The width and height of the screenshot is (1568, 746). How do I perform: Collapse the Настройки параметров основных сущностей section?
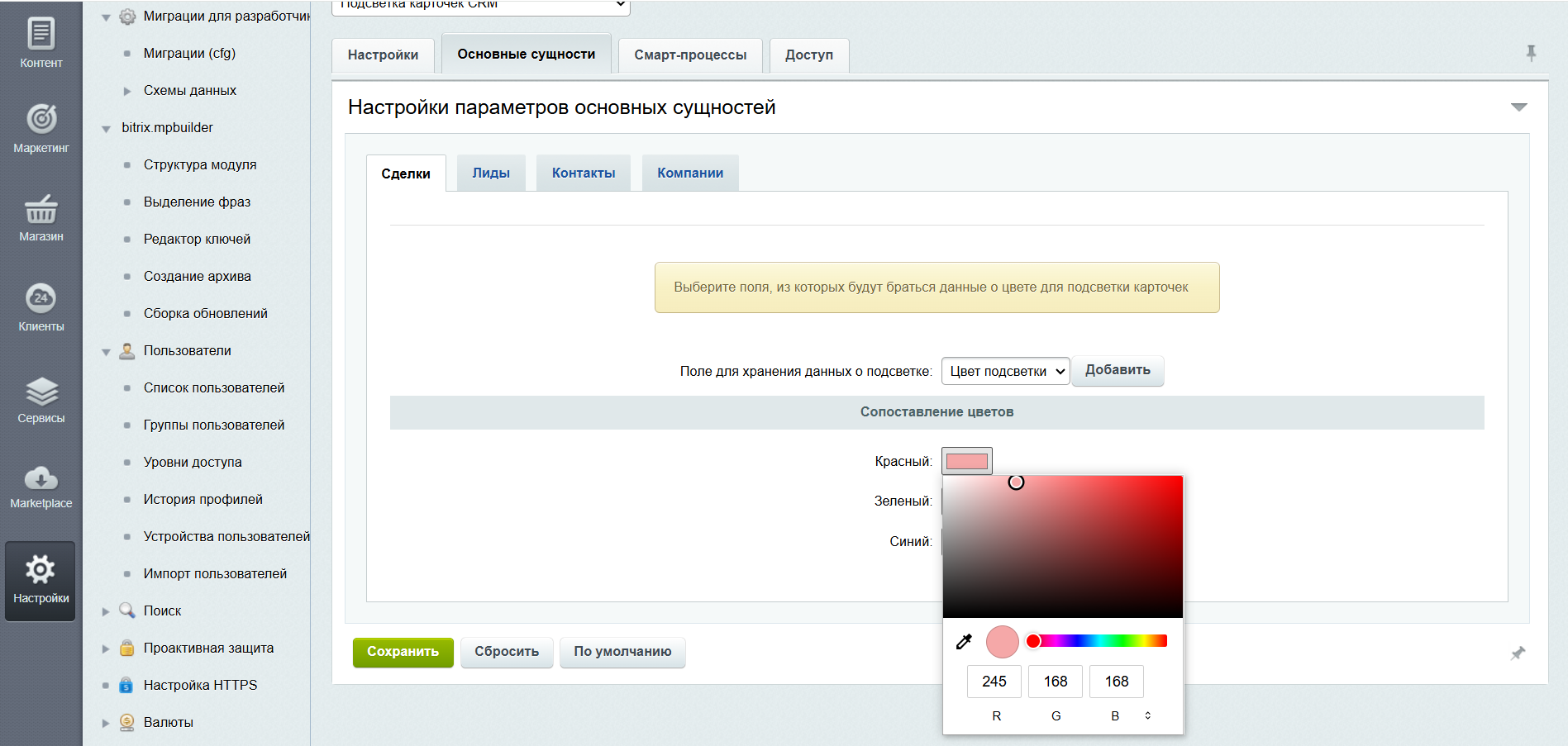pyautogui.click(x=1518, y=107)
